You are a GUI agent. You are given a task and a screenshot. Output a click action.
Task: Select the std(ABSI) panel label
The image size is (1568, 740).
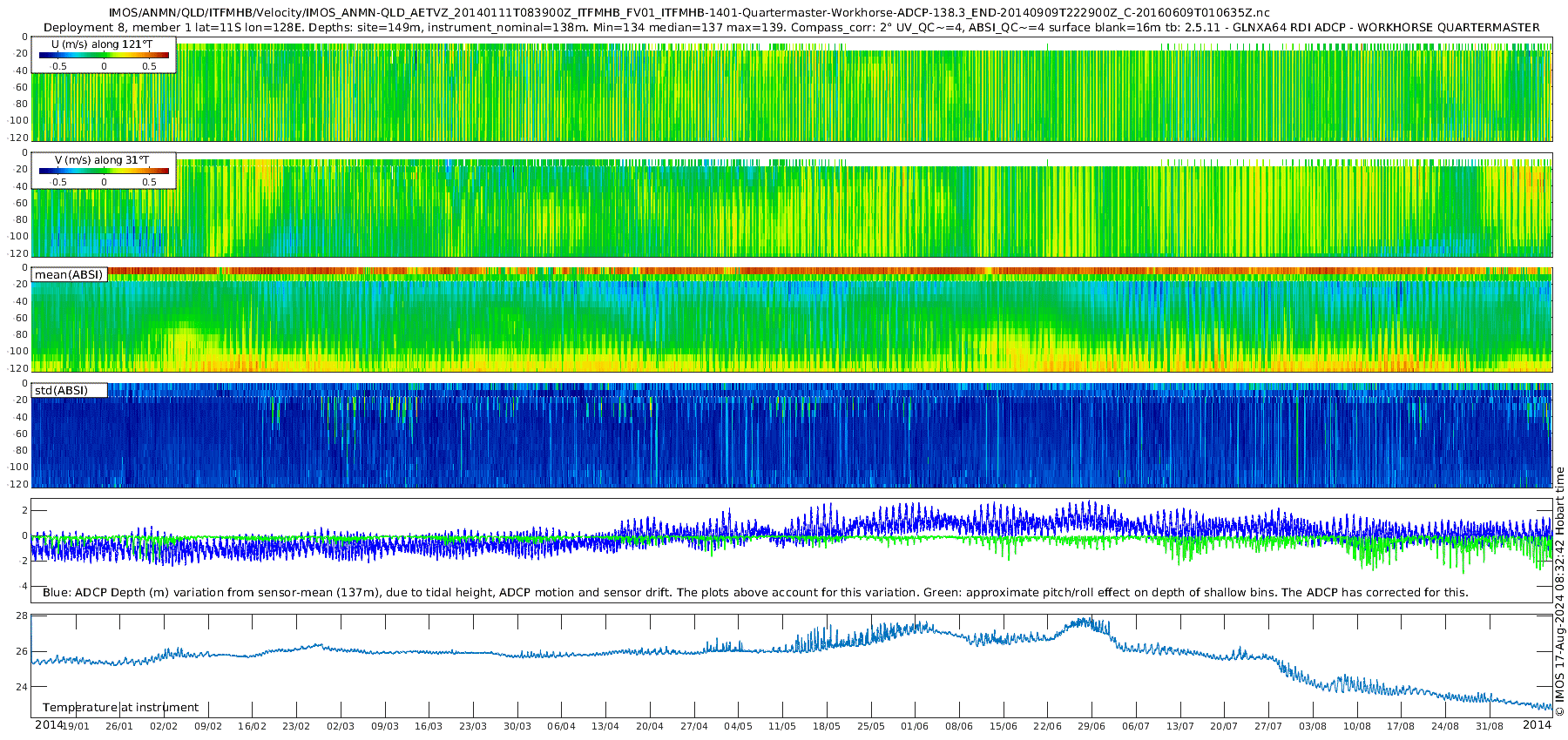coord(62,391)
